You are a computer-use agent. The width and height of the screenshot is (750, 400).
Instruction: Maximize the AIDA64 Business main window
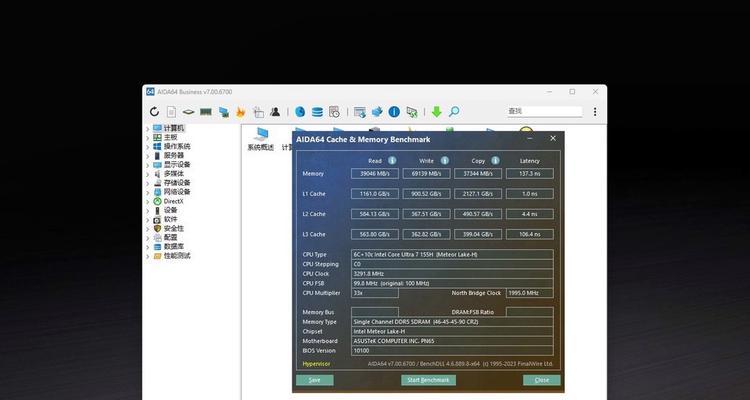(572, 91)
